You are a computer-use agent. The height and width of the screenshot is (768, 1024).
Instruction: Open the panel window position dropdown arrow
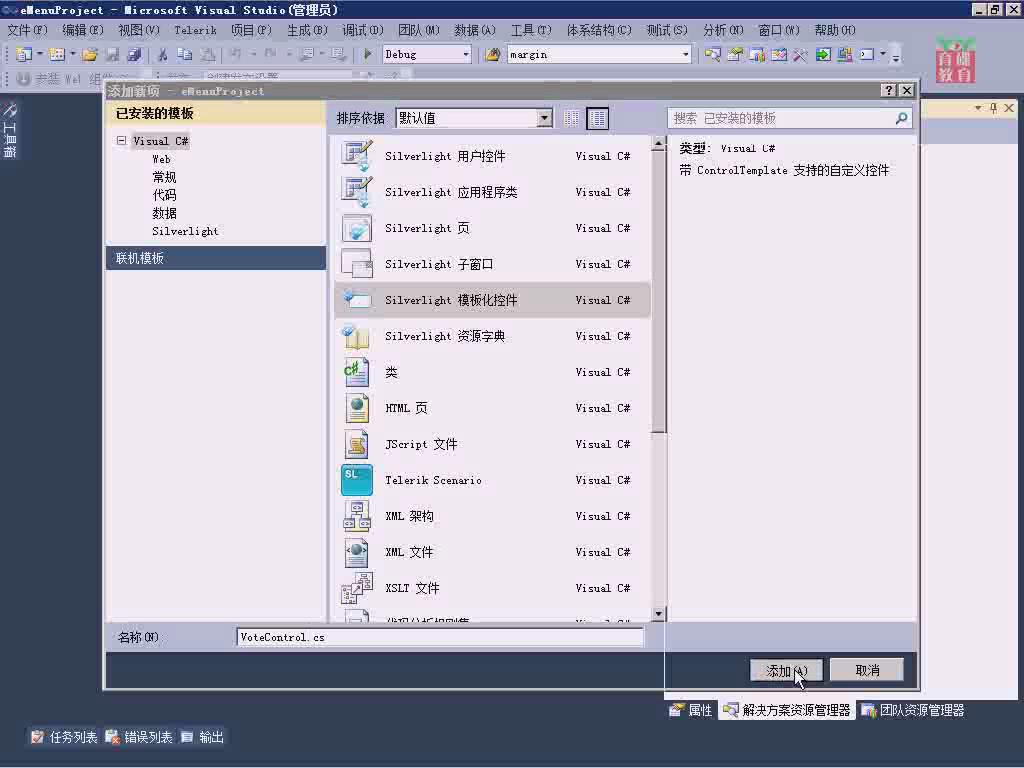pyautogui.click(x=978, y=108)
